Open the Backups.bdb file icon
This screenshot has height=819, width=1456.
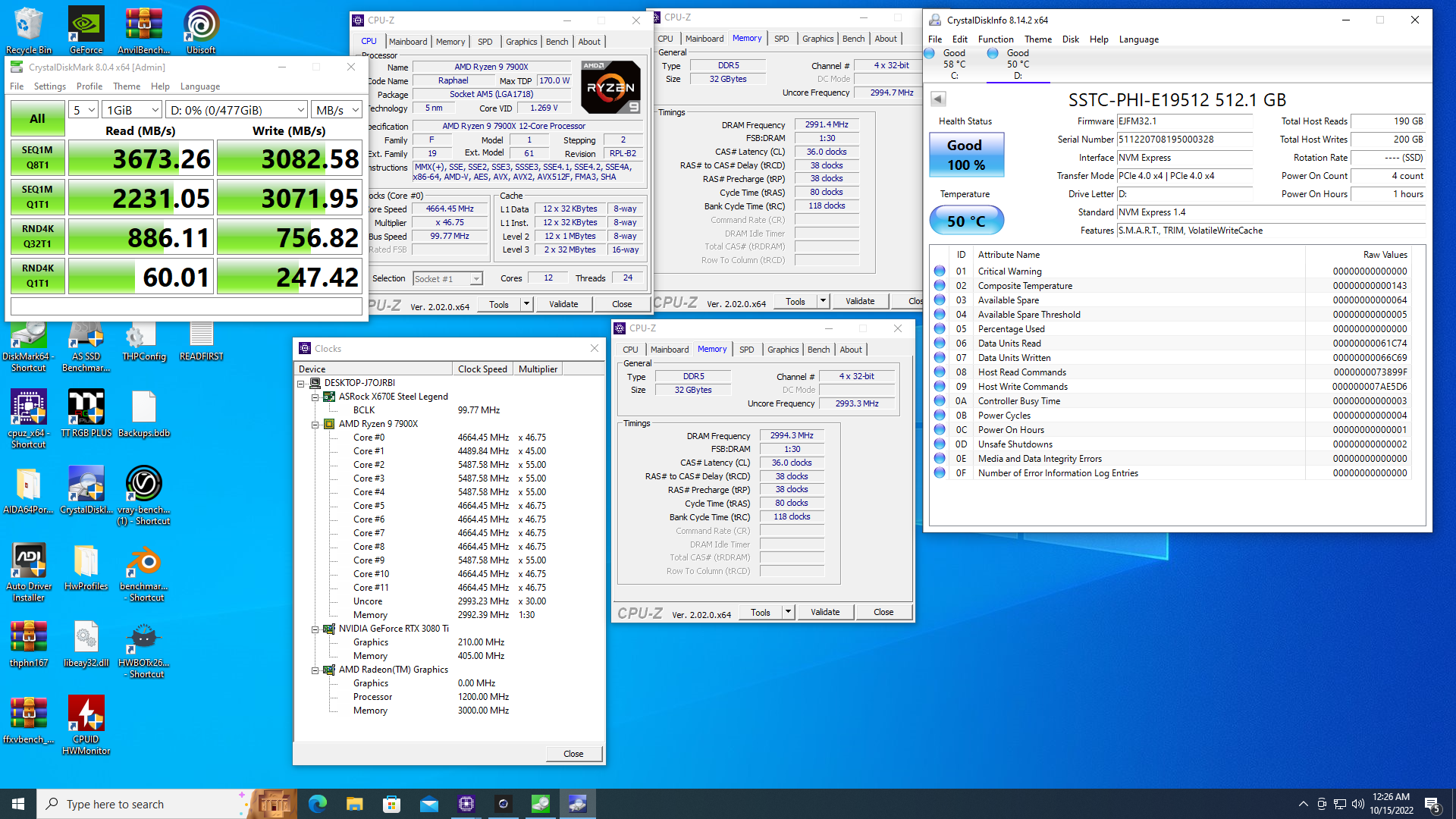pos(143,413)
